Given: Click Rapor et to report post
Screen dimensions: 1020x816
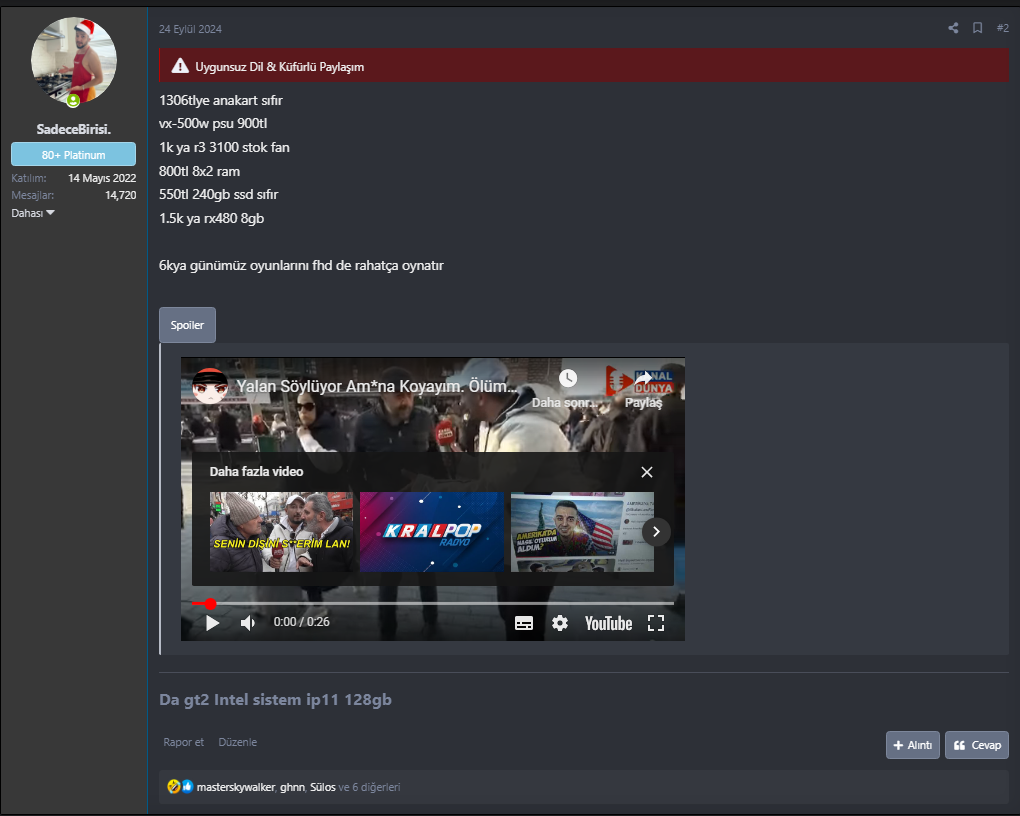Looking at the screenshot, I should click(x=183, y=742).
